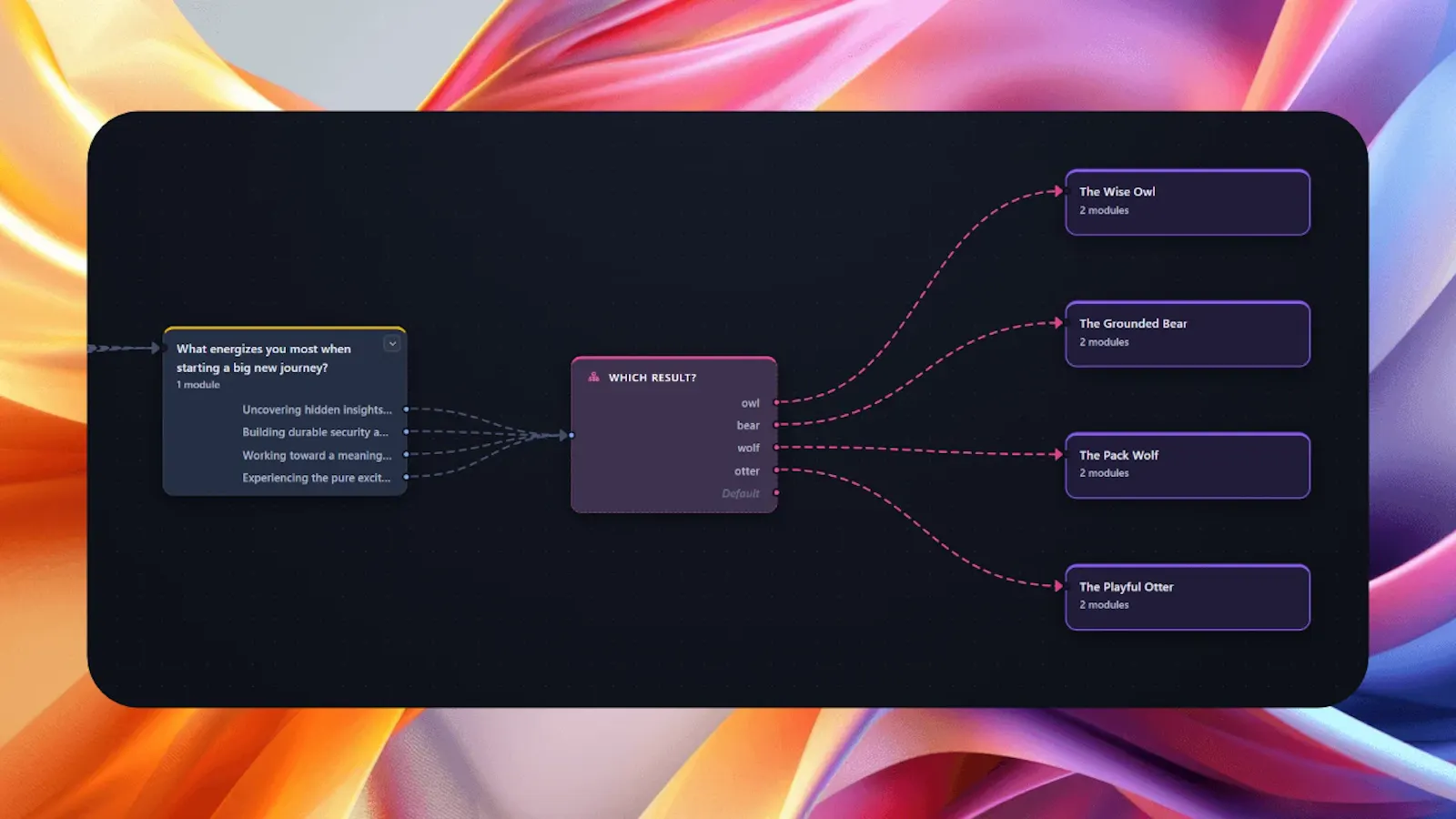Select answer 'Uncovering hidden insights...'
This screenshot has width=1456, height=819.
point(317,409)
